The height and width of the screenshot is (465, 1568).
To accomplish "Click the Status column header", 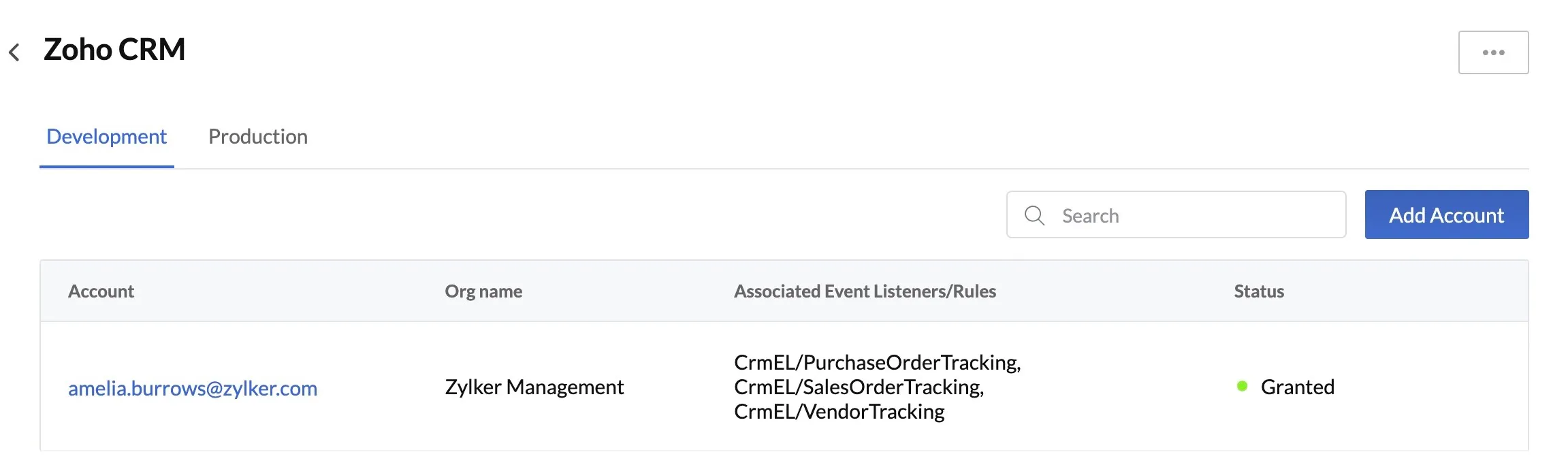I will (x=1259, y=291).
